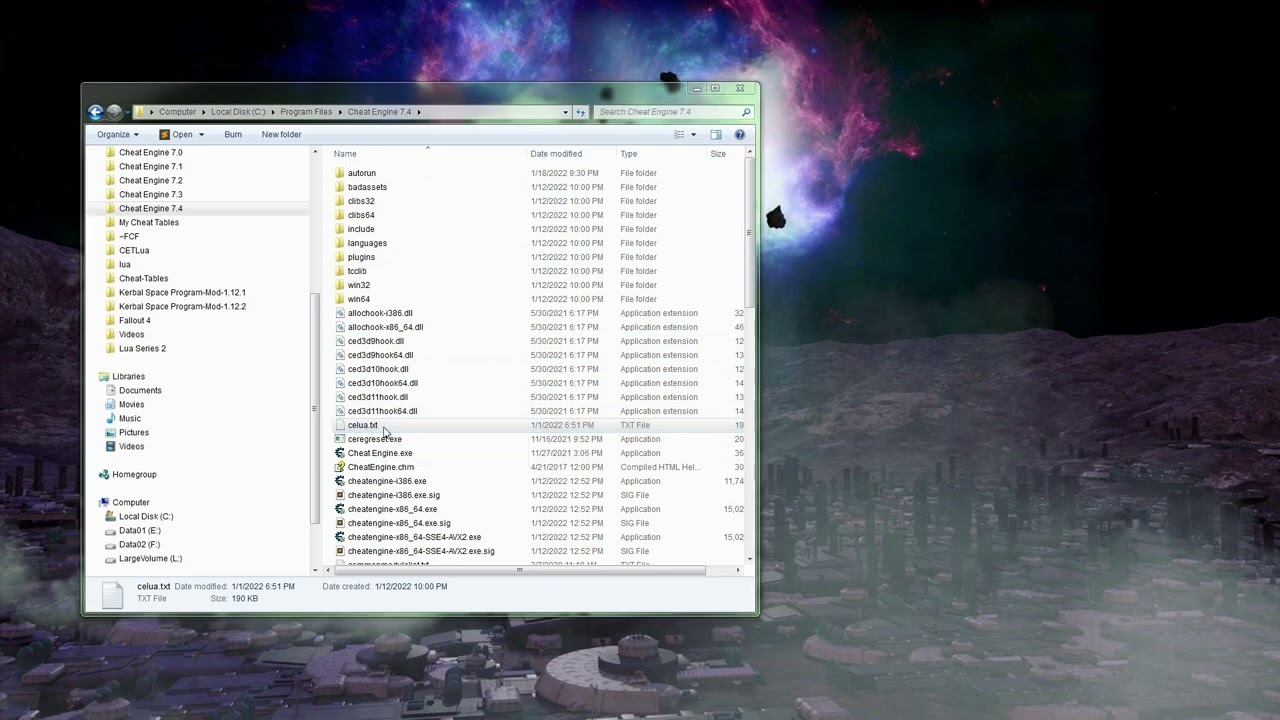Click the Back navigation arrow
The height and width of the screenshot is (720, 1280).
[x=96, y=112]
